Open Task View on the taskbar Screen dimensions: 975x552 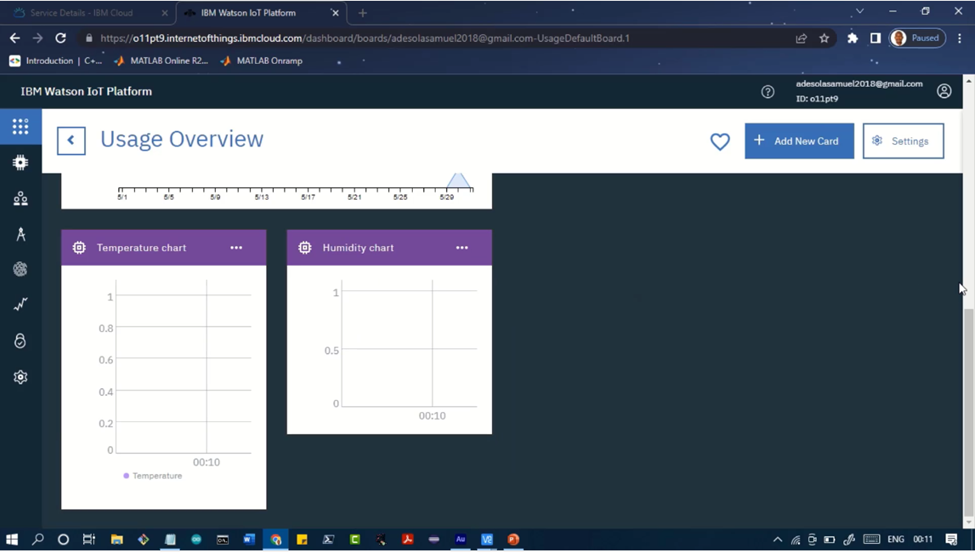[89, 539]
